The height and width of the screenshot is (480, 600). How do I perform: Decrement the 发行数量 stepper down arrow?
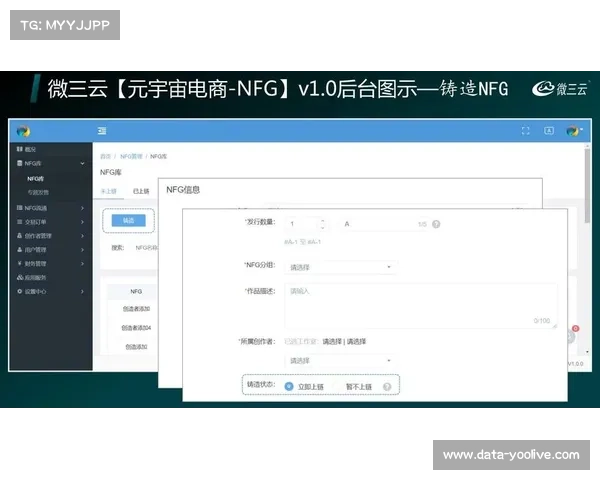tap(323, 228)
